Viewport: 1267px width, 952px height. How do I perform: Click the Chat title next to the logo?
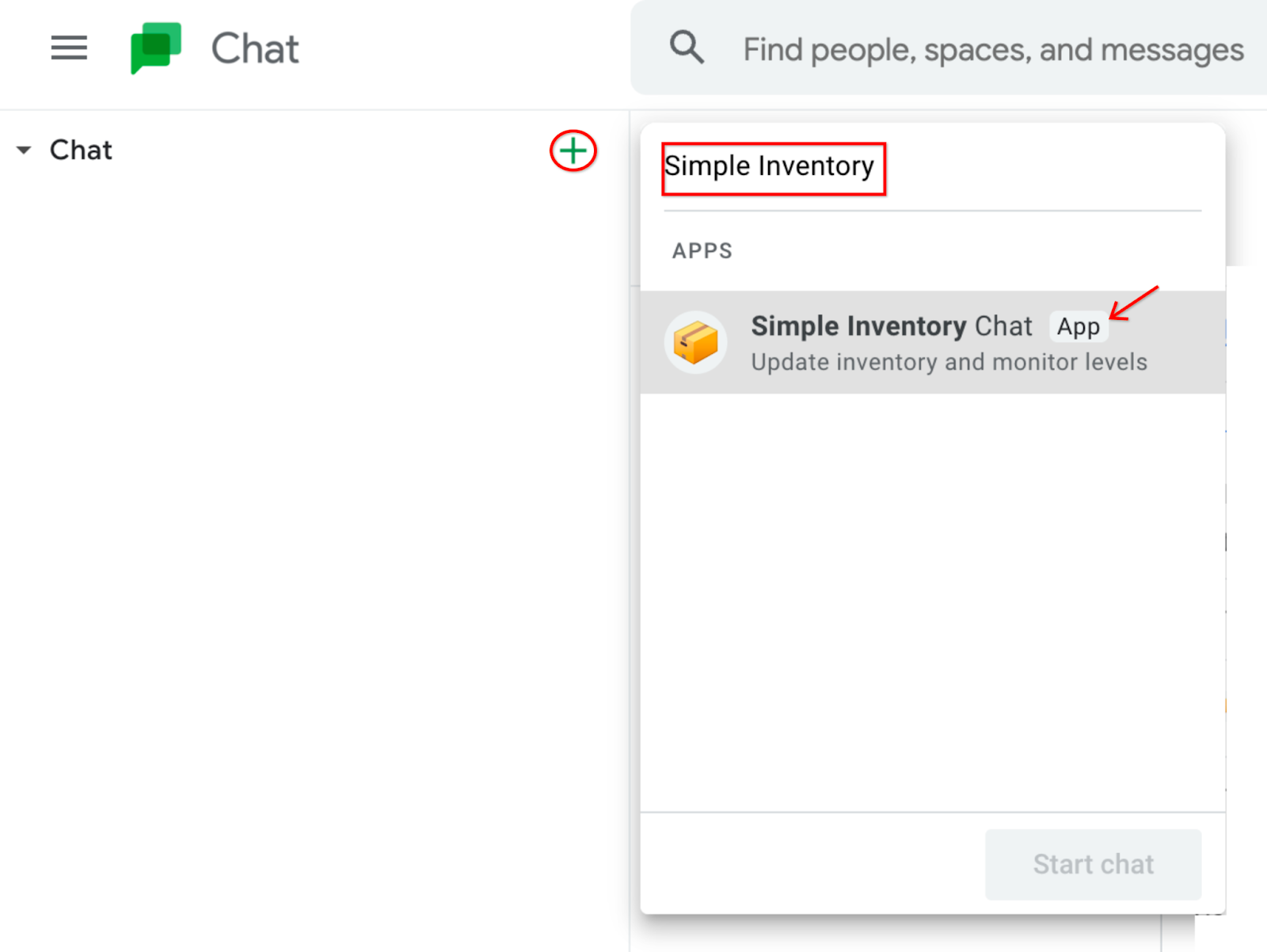coord(254,48)
